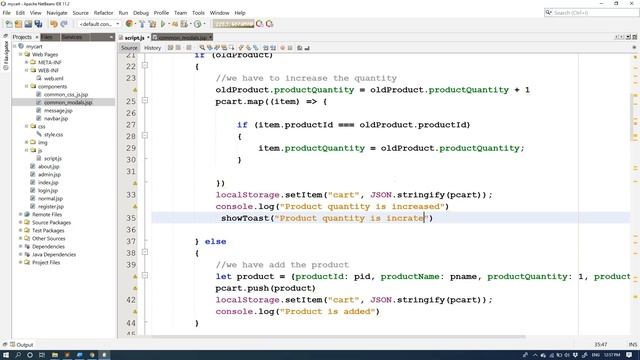
Task: Open the configuration dropdown showing default config
Action: (99, 24)
